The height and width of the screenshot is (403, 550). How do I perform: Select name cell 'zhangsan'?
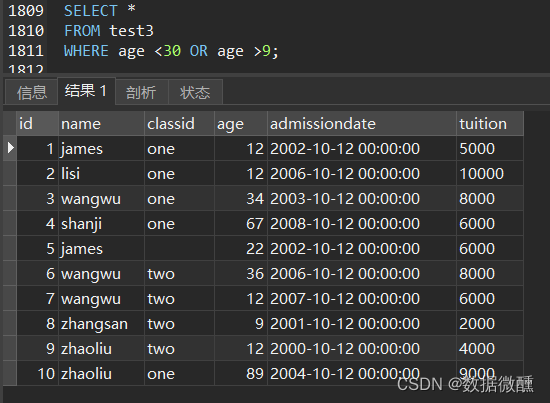(101, 323)
